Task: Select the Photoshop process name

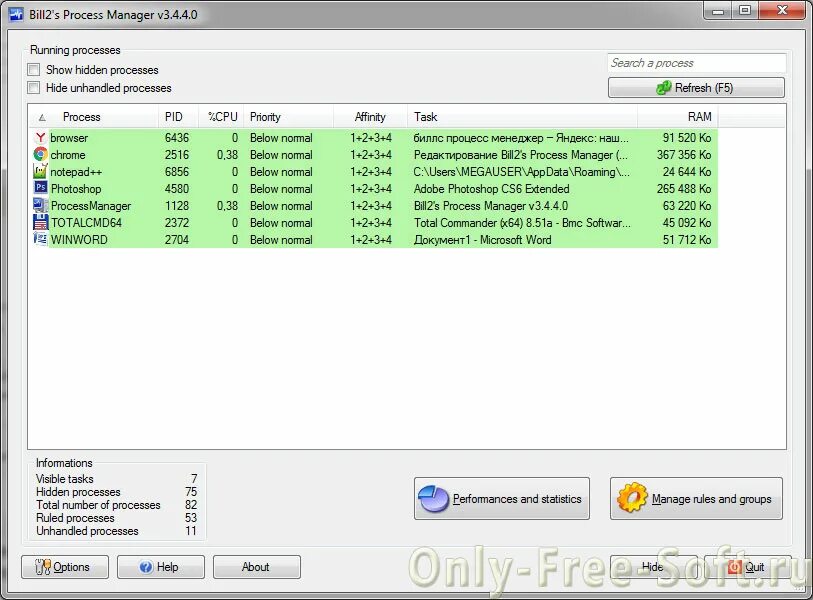Action: (x=76, y=189)
